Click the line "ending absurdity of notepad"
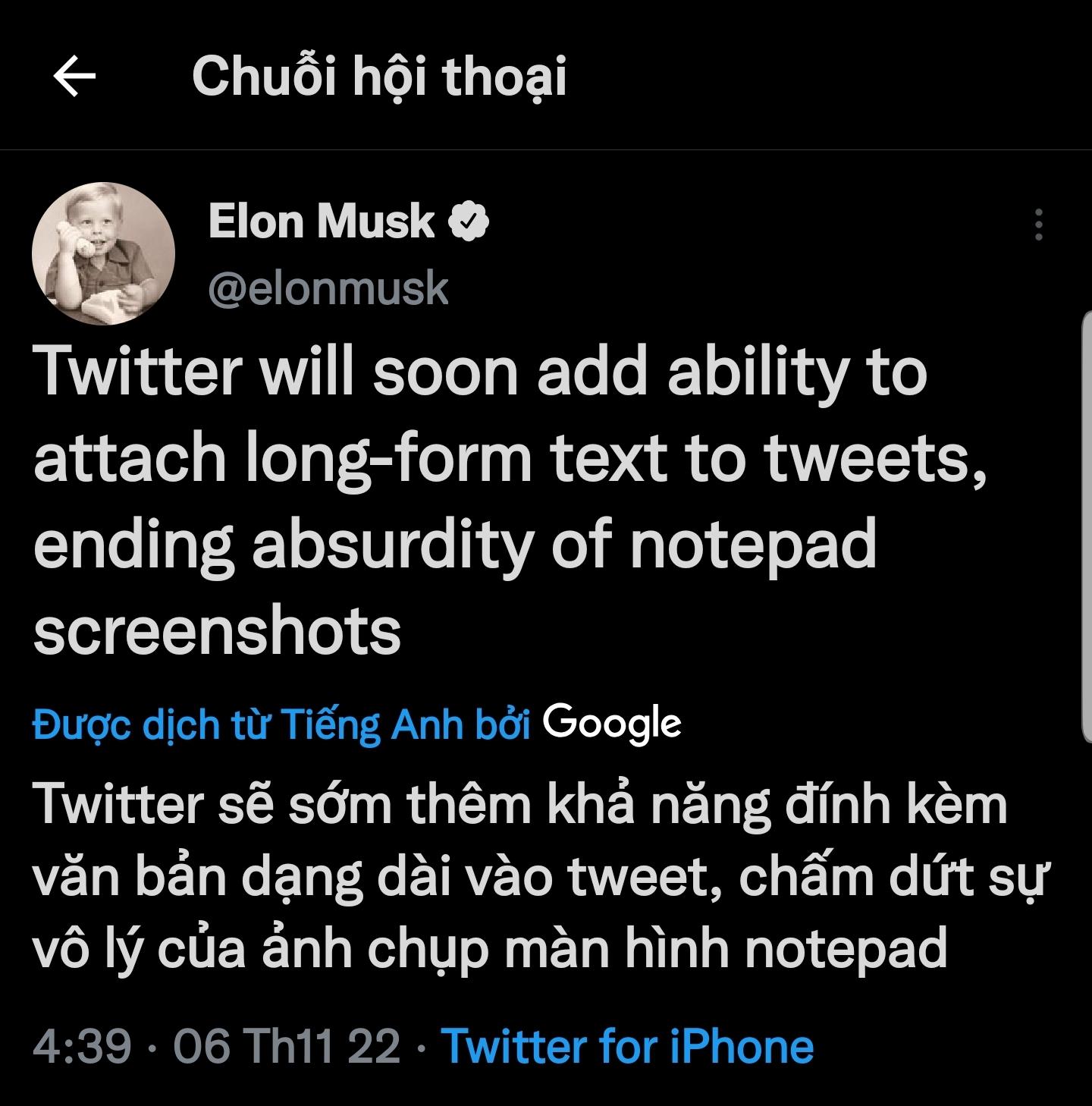The image size is (1092, 1106). [x=455, y=544]
